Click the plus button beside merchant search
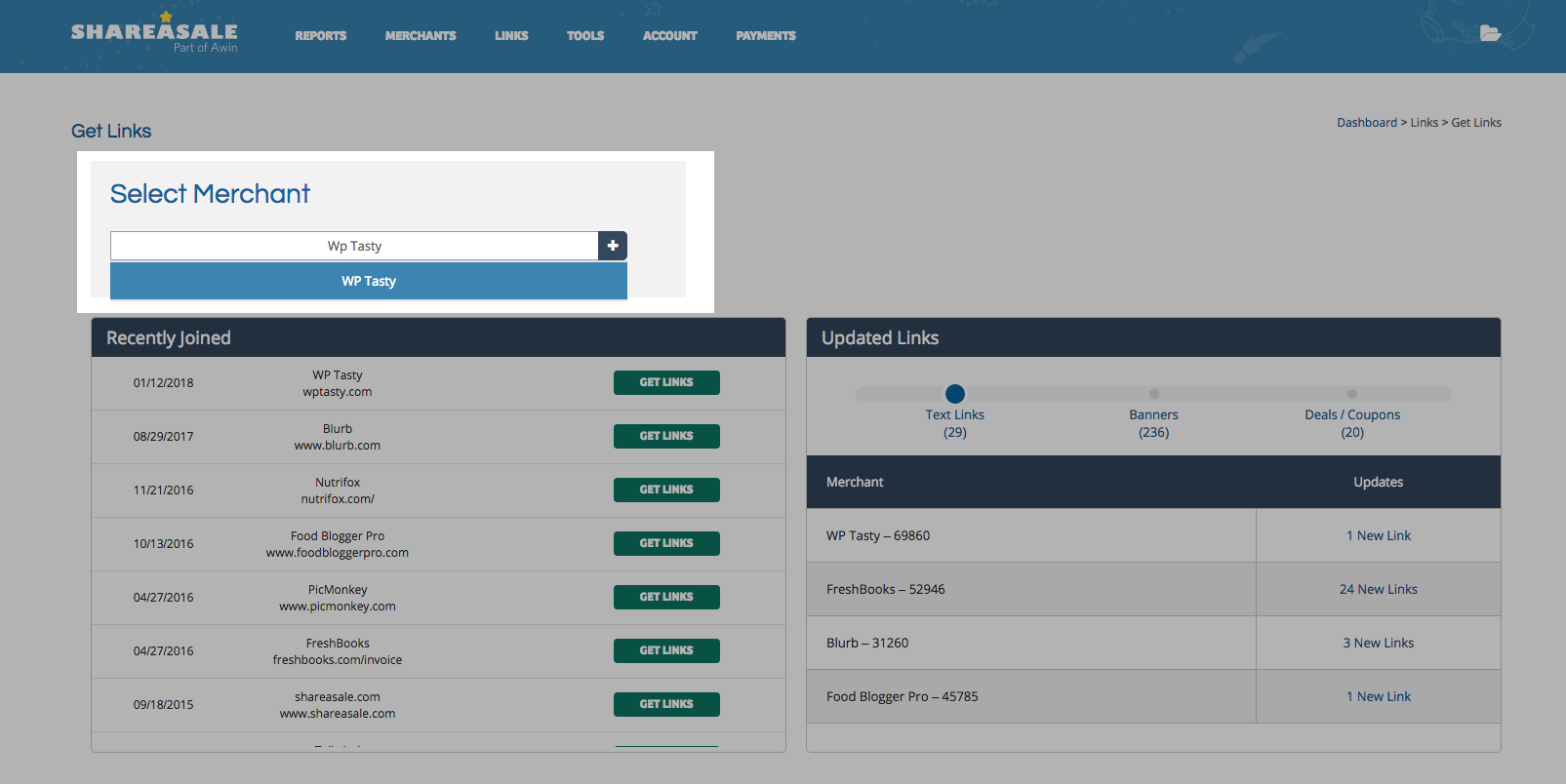 613,246
